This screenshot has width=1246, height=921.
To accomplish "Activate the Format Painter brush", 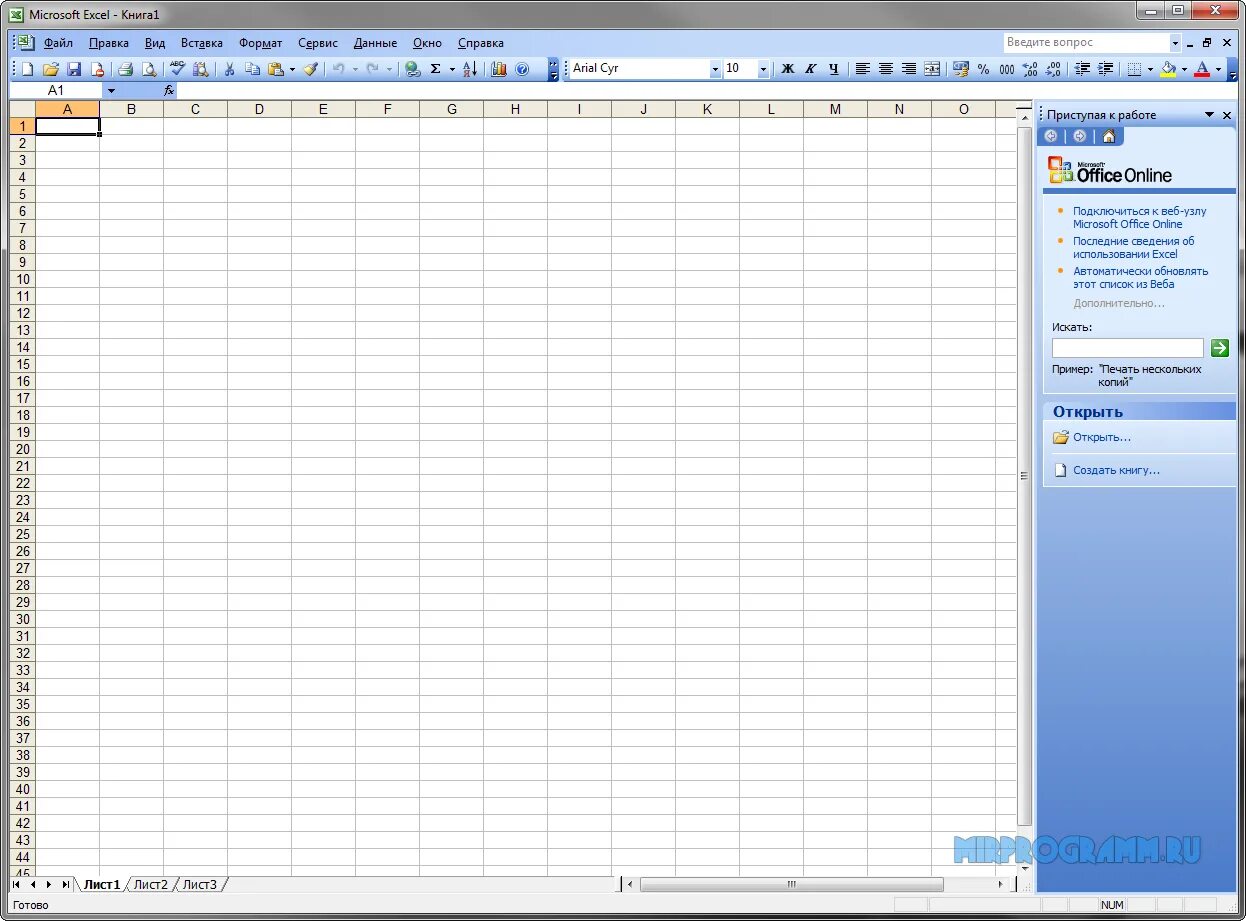I will click(x=311, y=69).
